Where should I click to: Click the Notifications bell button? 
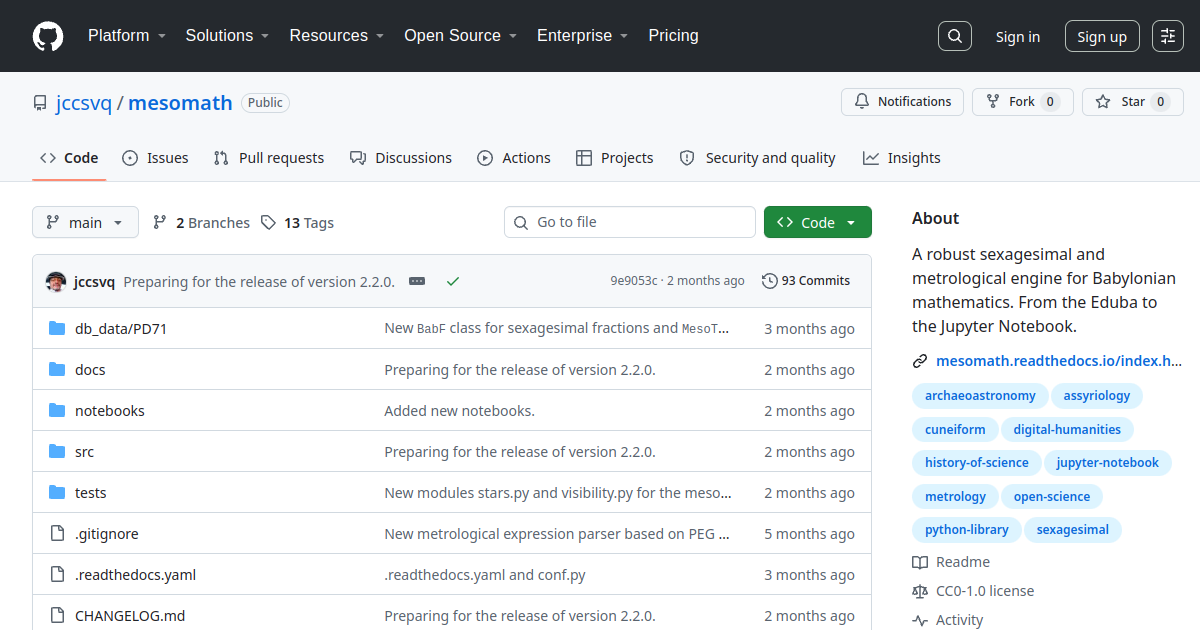(x=903, y=102)
